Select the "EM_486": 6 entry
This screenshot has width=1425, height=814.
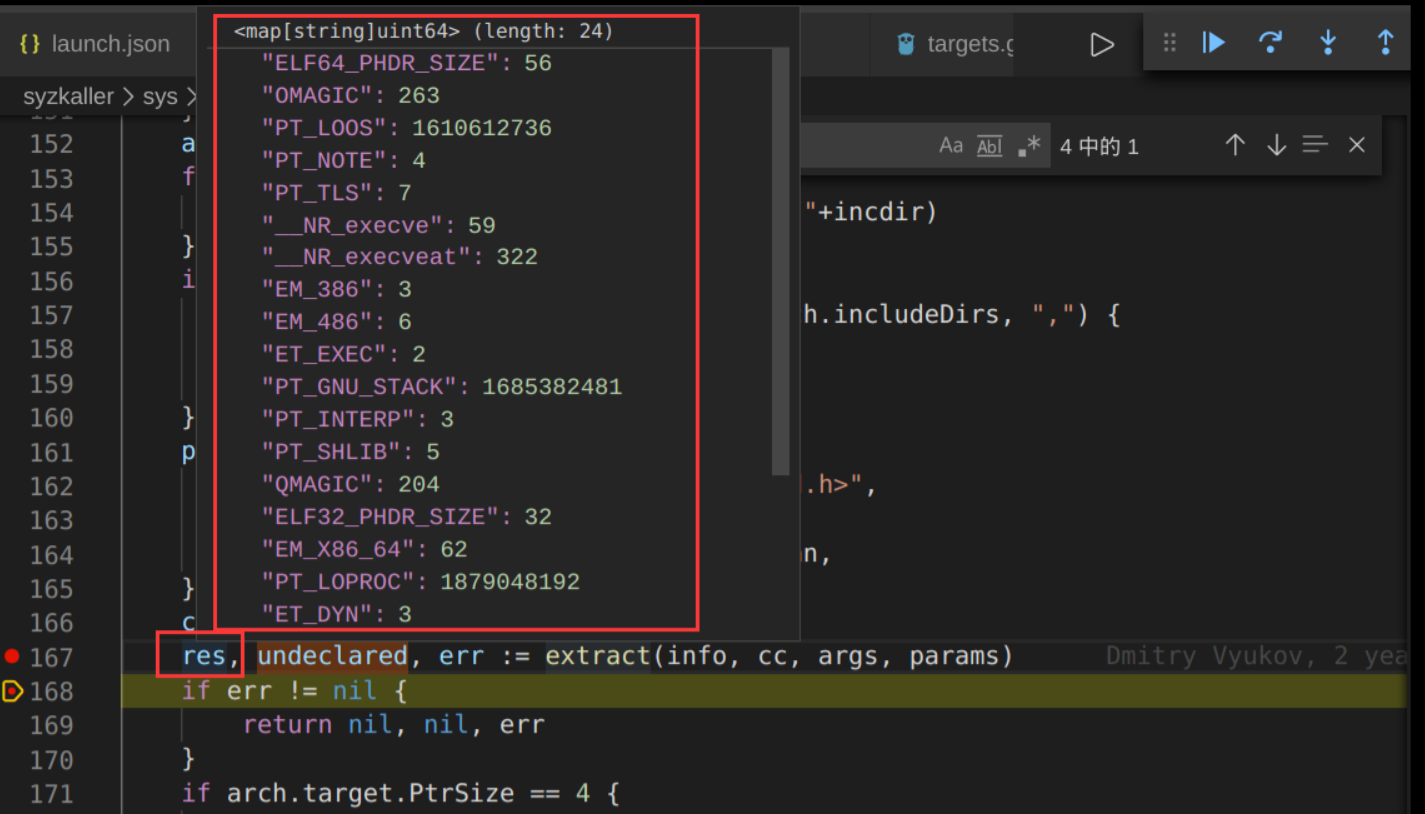tap(337, 321)
